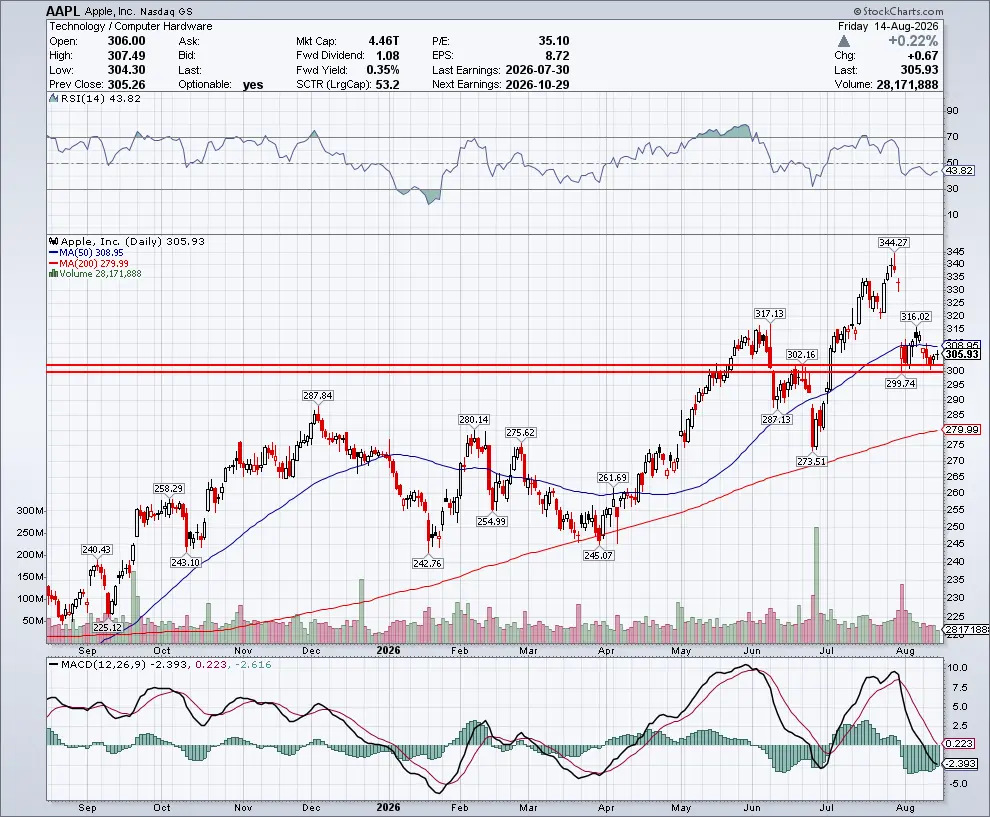Click Next Earnings date 2026-10-29
The image size is (990, 817).
pyautogui.click(x=537, y=85)
